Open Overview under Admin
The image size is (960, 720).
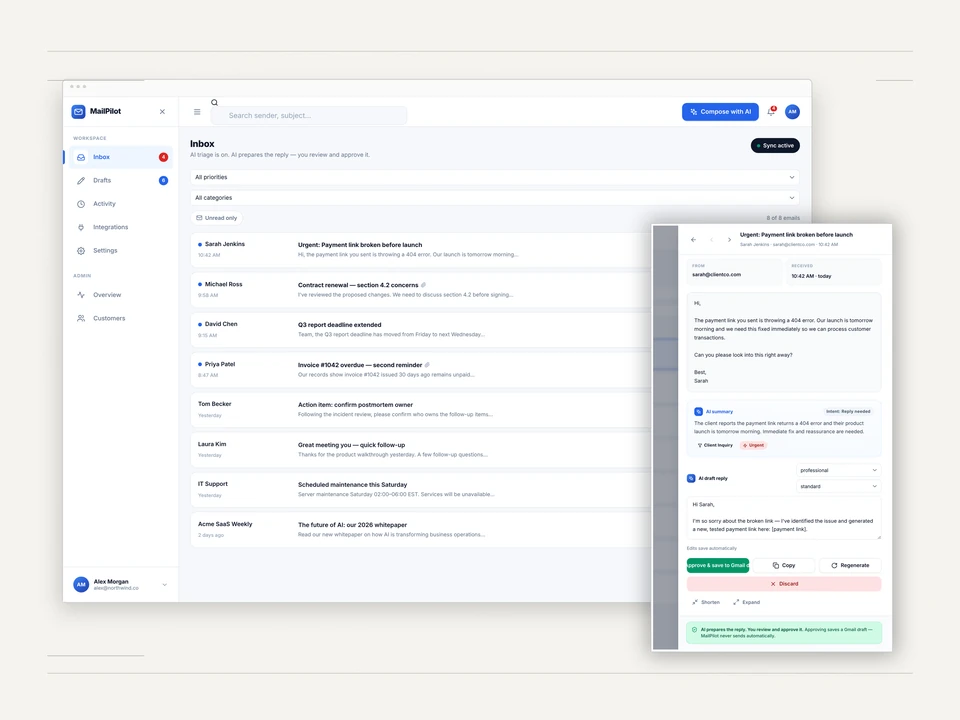coord(119,295)
